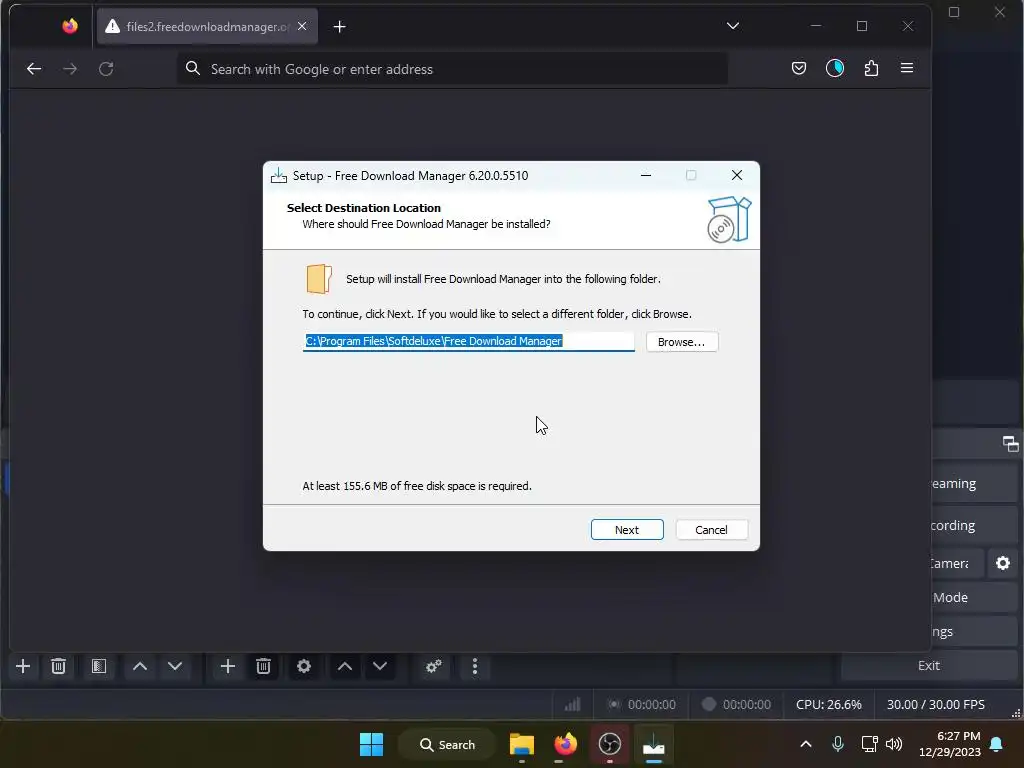
Task: Open OBS virtual camera settings gear
Action: click(x=1003, y=563)
